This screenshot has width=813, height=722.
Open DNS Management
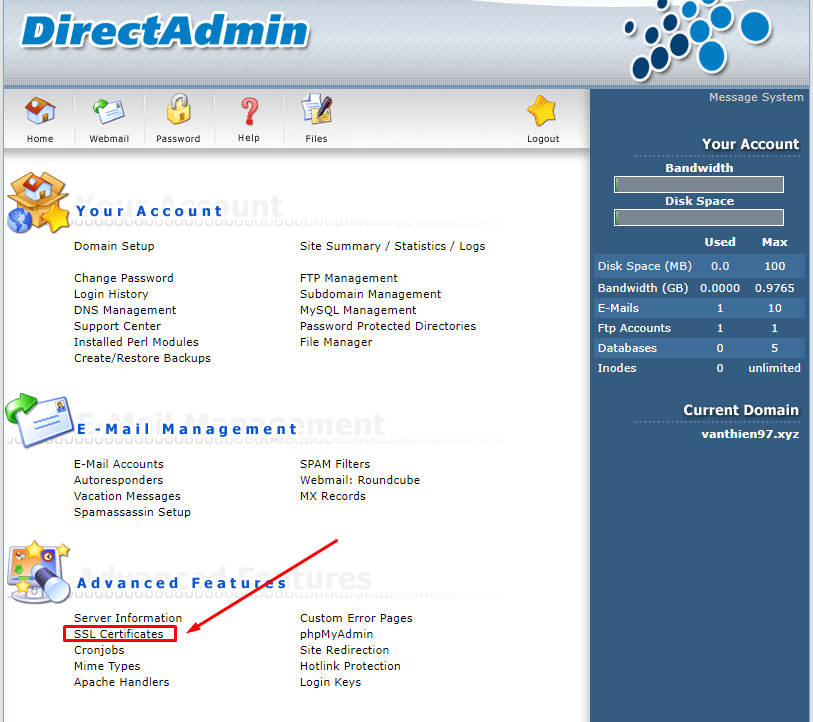tap(124, 309)
